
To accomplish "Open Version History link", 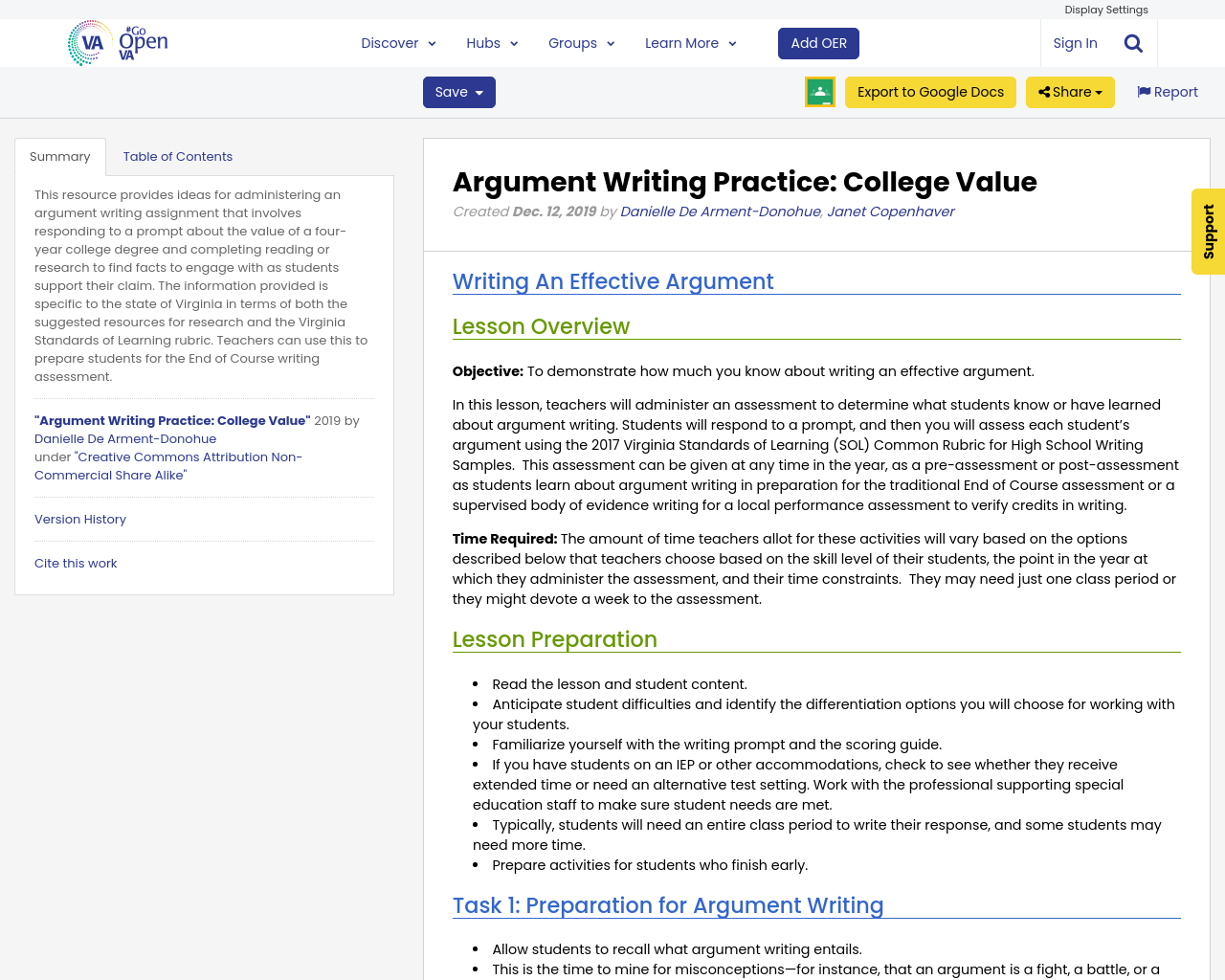I will pos(79,518).
